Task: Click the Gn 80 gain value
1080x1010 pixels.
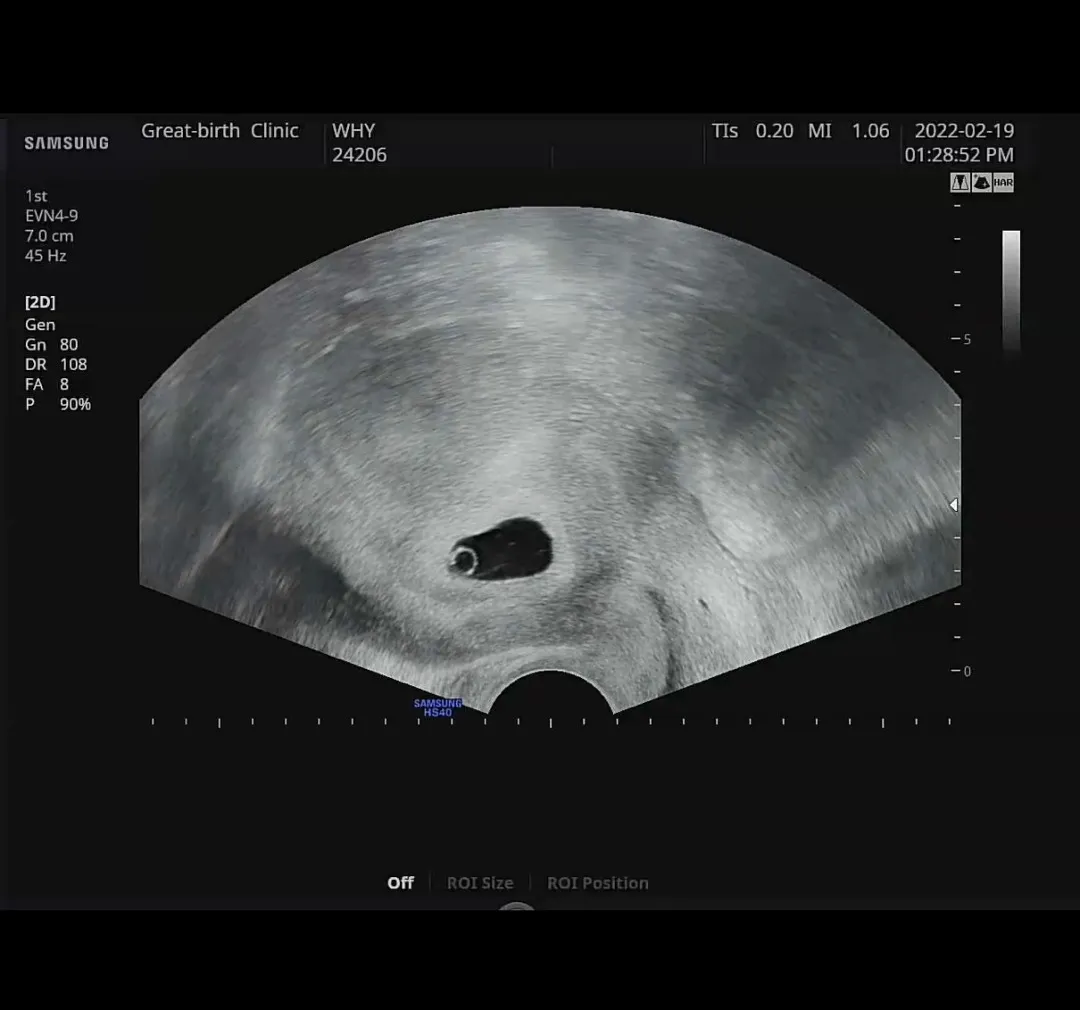Action: coord(52,344)
